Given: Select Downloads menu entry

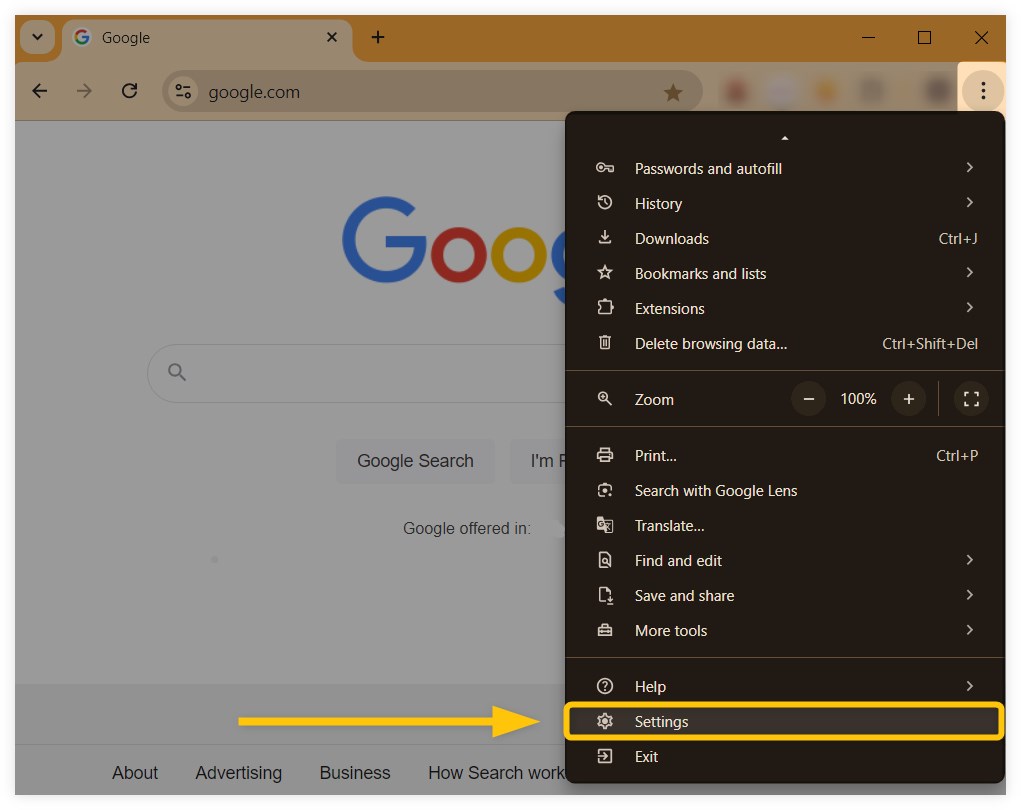Looking at the screenshot, I should 785,238.
